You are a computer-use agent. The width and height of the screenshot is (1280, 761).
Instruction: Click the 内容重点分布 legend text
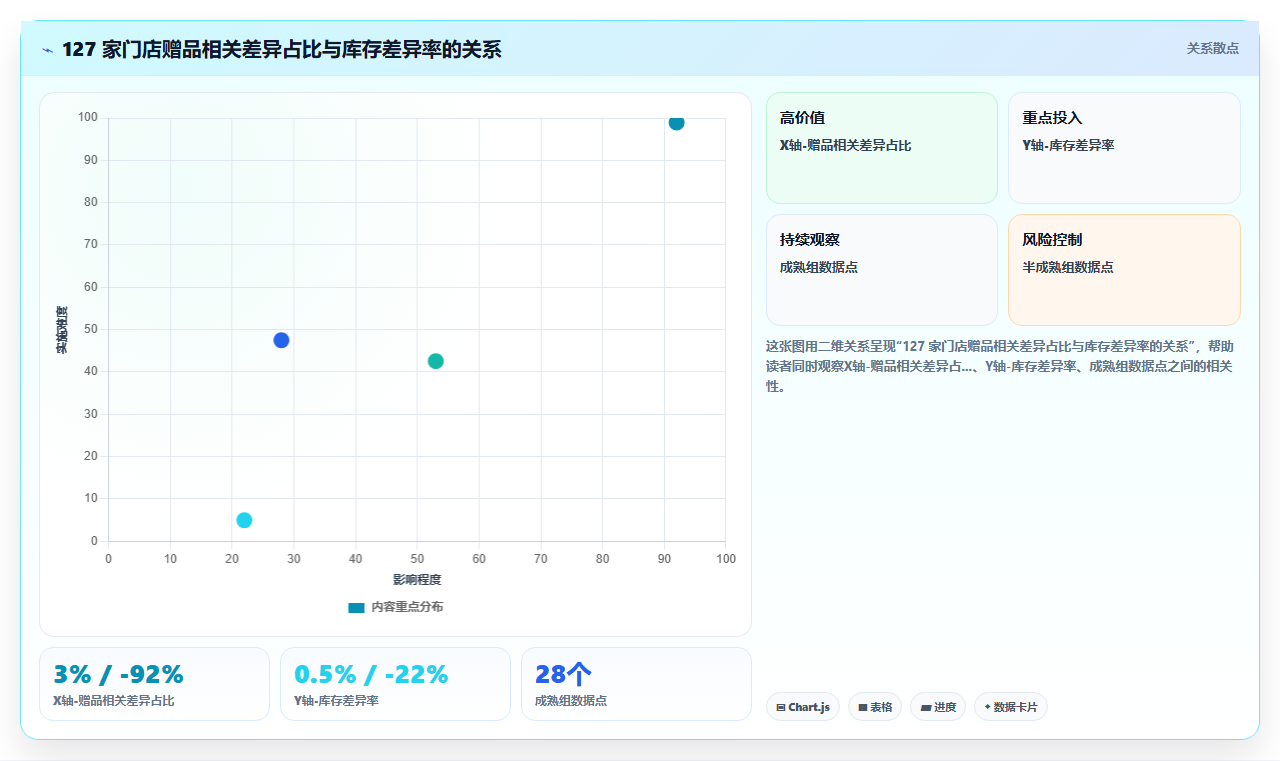click(x=407, y=607)
